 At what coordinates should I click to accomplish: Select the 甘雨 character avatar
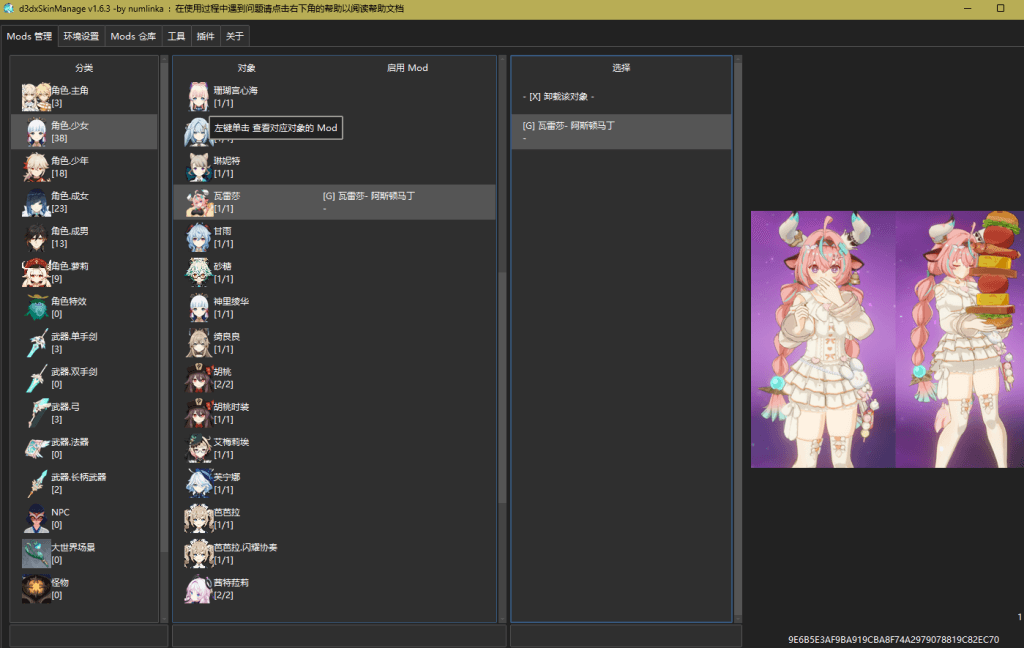click(198, 237)
